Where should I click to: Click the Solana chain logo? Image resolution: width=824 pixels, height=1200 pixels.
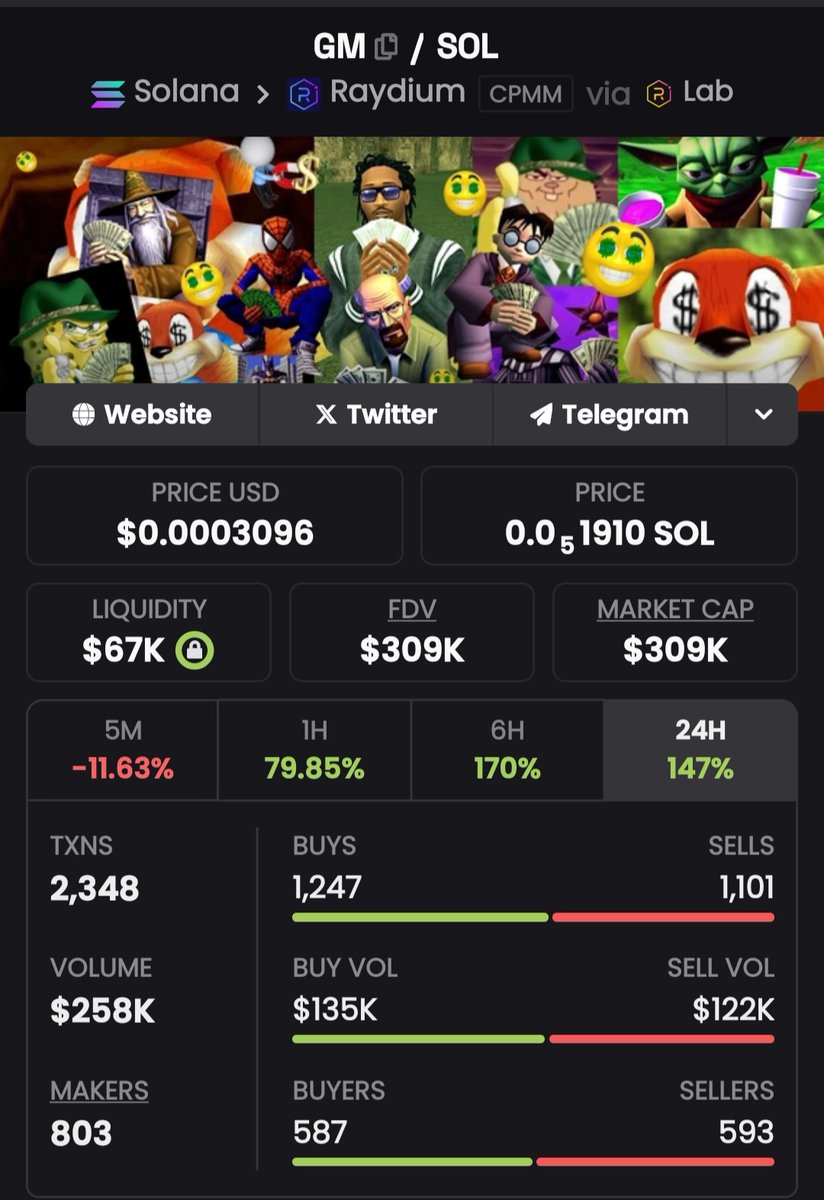(107, 94)
